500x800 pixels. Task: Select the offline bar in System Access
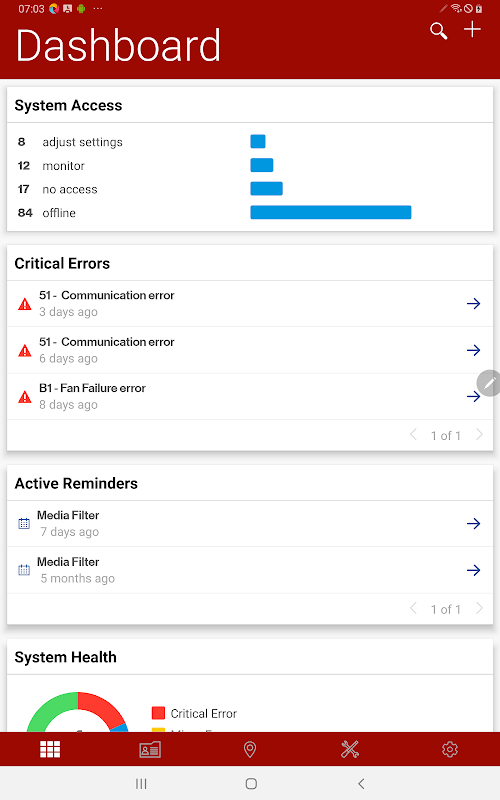coord(331,212)
